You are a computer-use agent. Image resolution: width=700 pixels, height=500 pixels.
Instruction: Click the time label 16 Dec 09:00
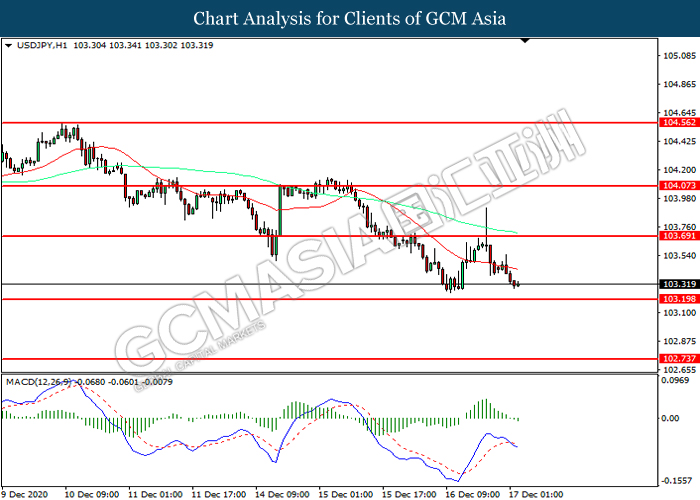[472, 494]
